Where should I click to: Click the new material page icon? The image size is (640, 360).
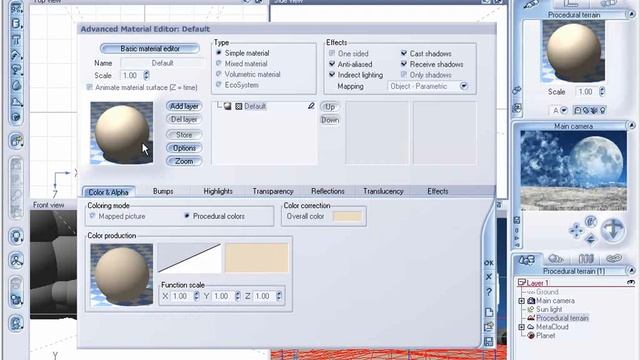pyautogui.click(x=489, y=312)
